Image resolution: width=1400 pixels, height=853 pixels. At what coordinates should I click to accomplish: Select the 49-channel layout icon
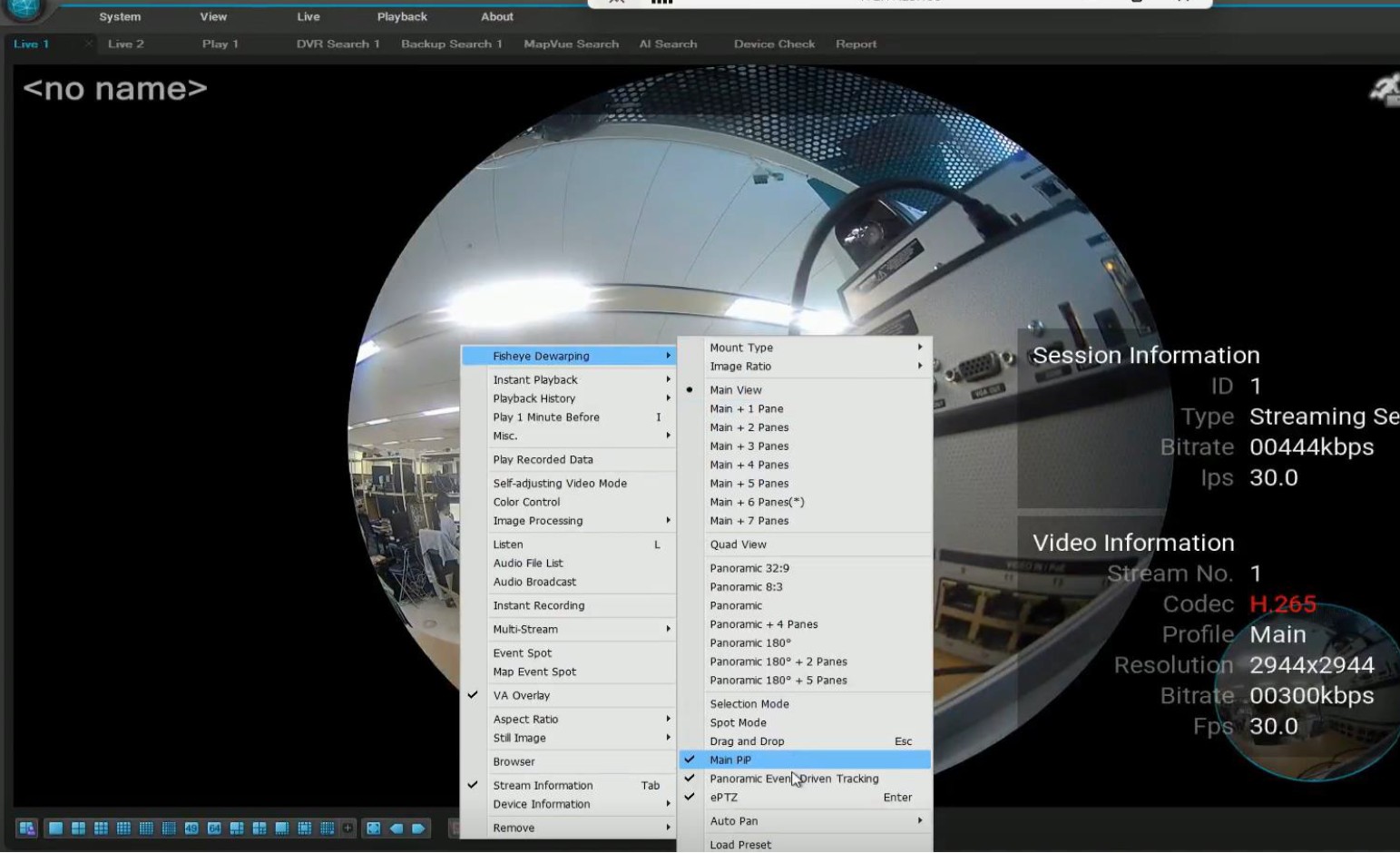(191, 828)
